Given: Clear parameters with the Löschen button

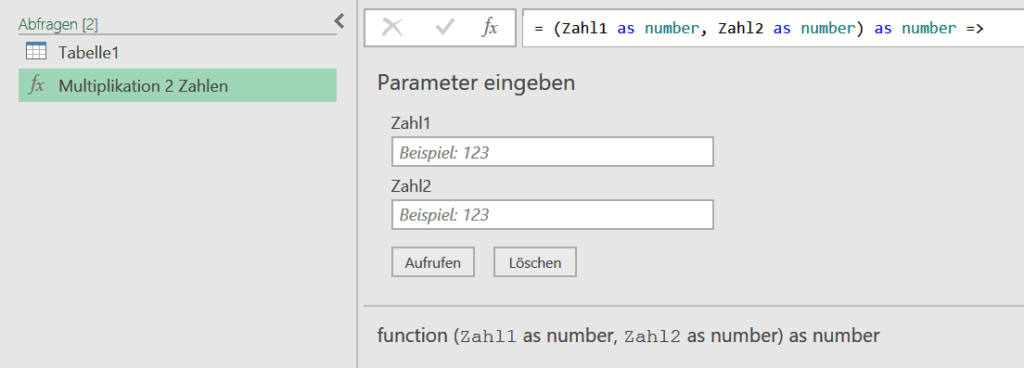Looking at the screenshot, I should pyautogui.click(x=535, y=262).
